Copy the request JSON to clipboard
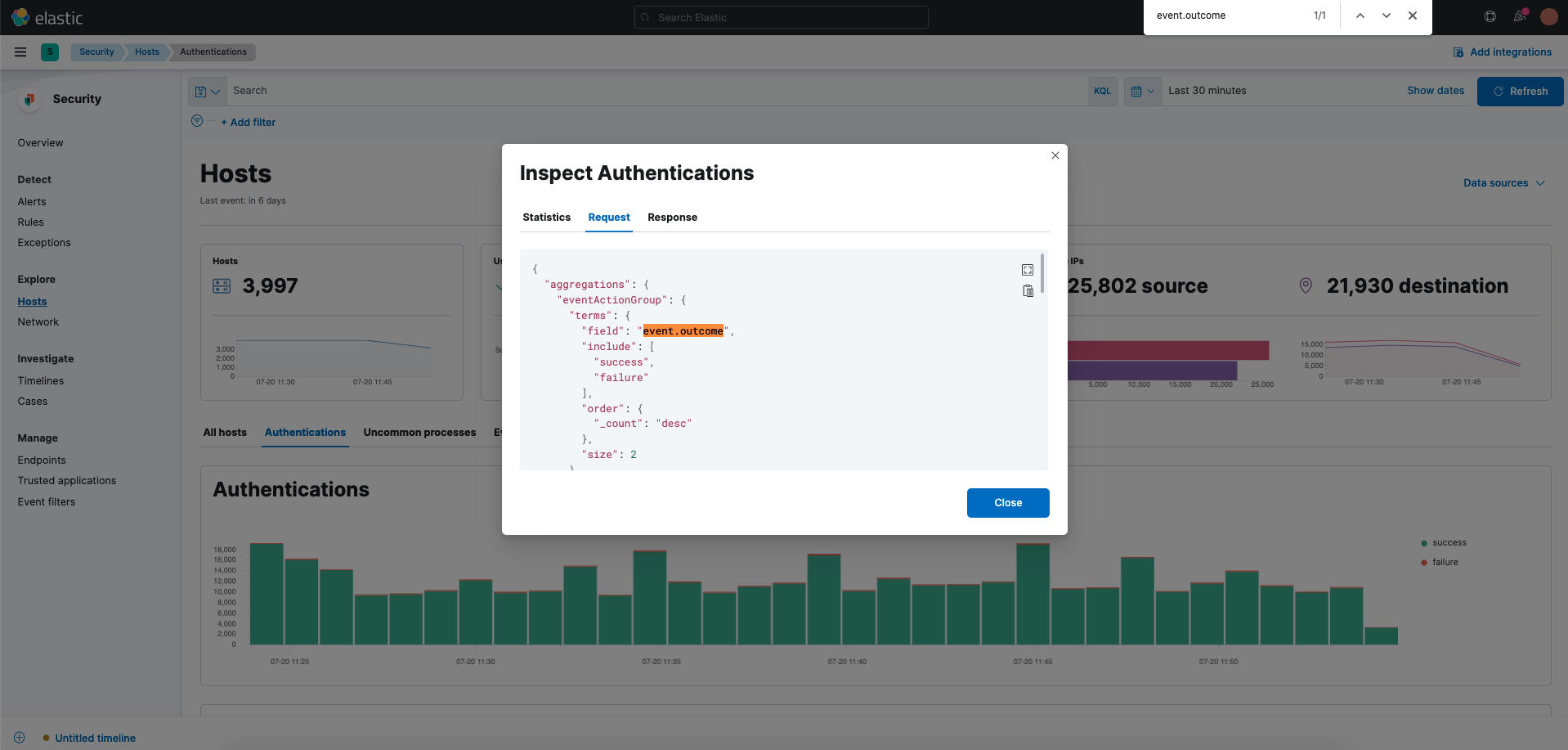This screenshot has width=1568, height=750. tap(1028, 290)
